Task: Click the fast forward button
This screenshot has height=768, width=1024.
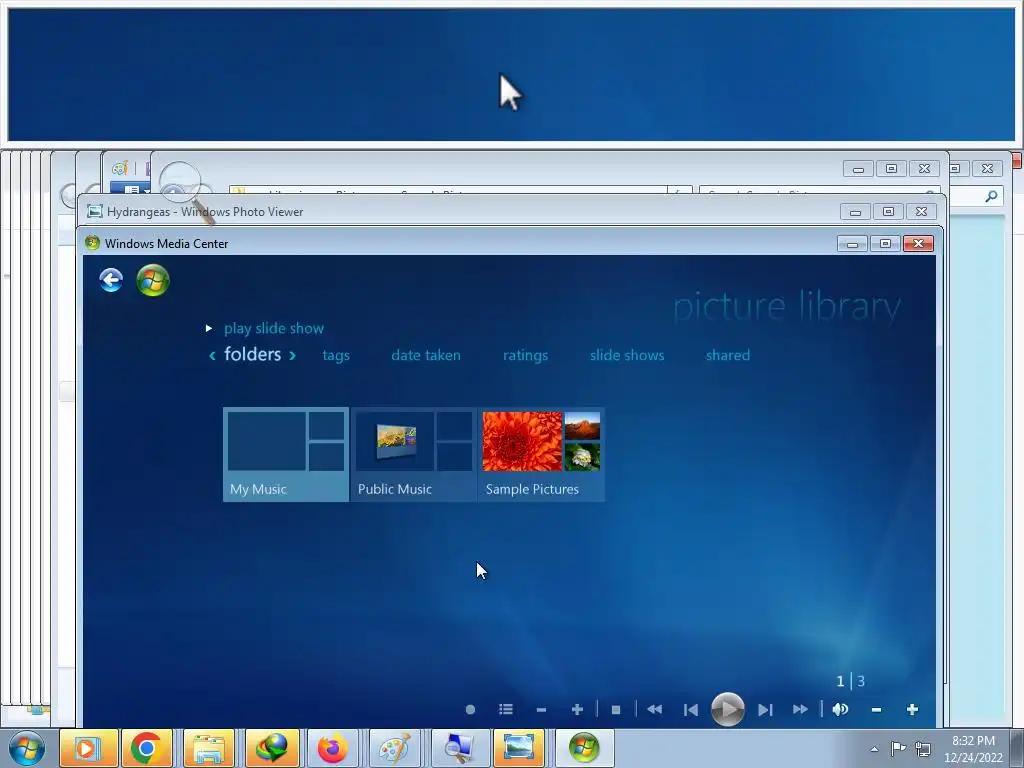Action: click(800, 709)
